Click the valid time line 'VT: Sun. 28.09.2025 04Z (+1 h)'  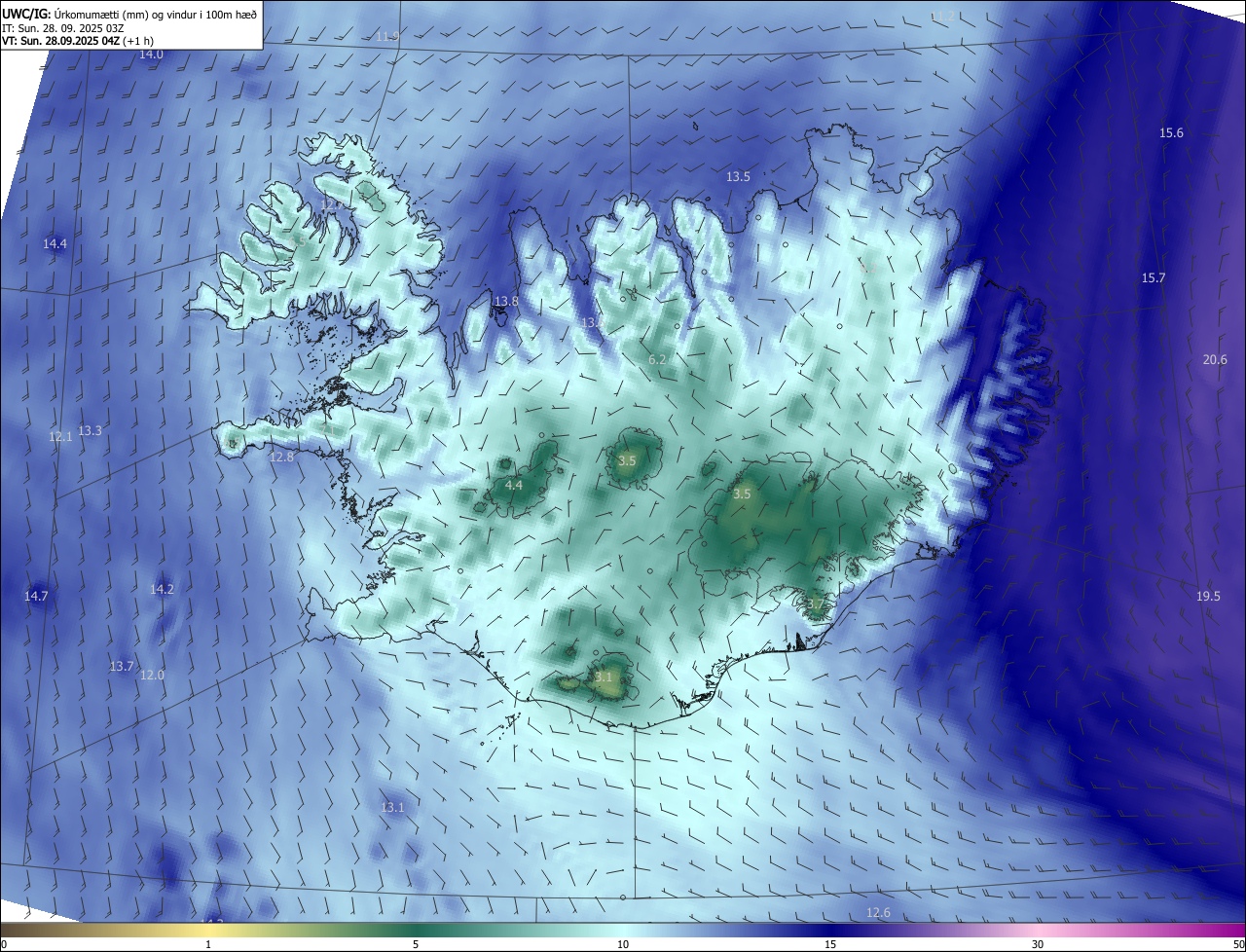tap(78, 41)
